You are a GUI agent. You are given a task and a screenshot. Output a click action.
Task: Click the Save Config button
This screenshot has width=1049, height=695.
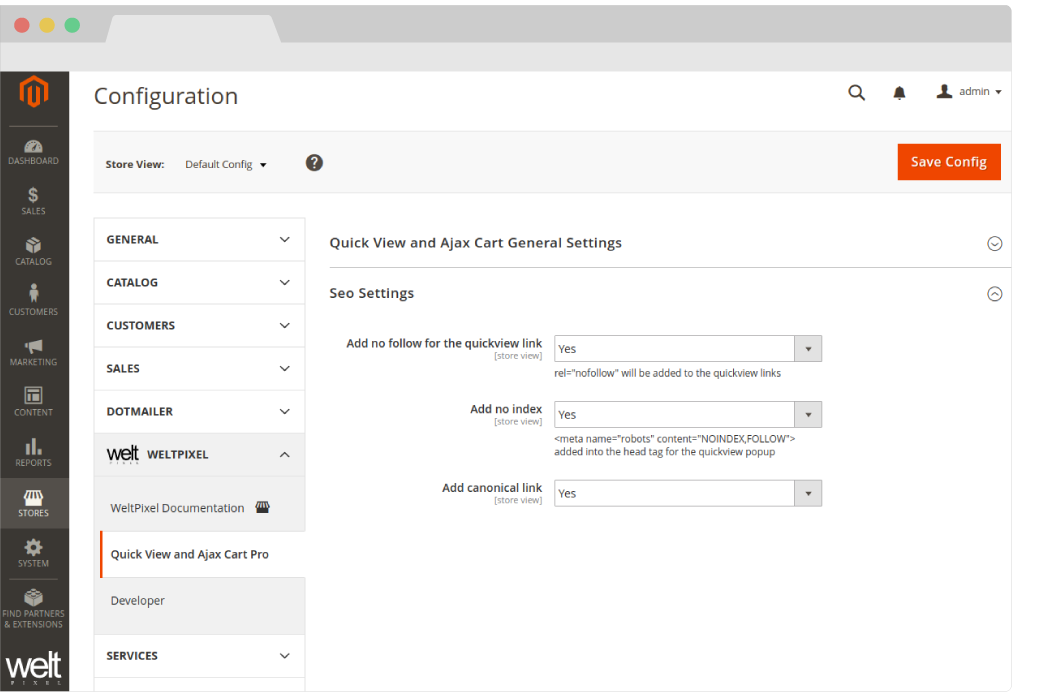pyautogui.click(x=948, y=162)
